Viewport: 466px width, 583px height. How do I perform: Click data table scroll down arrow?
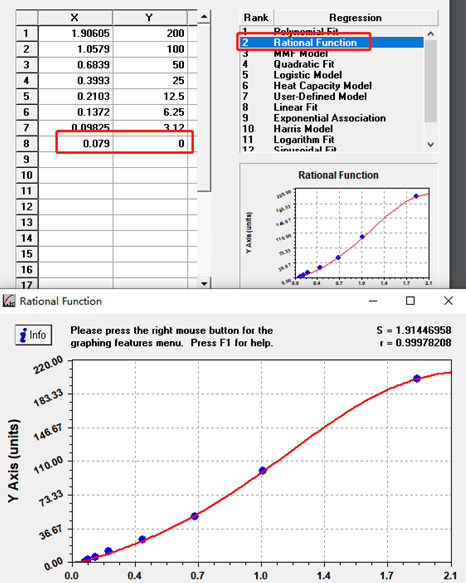[x=204, y=283]
